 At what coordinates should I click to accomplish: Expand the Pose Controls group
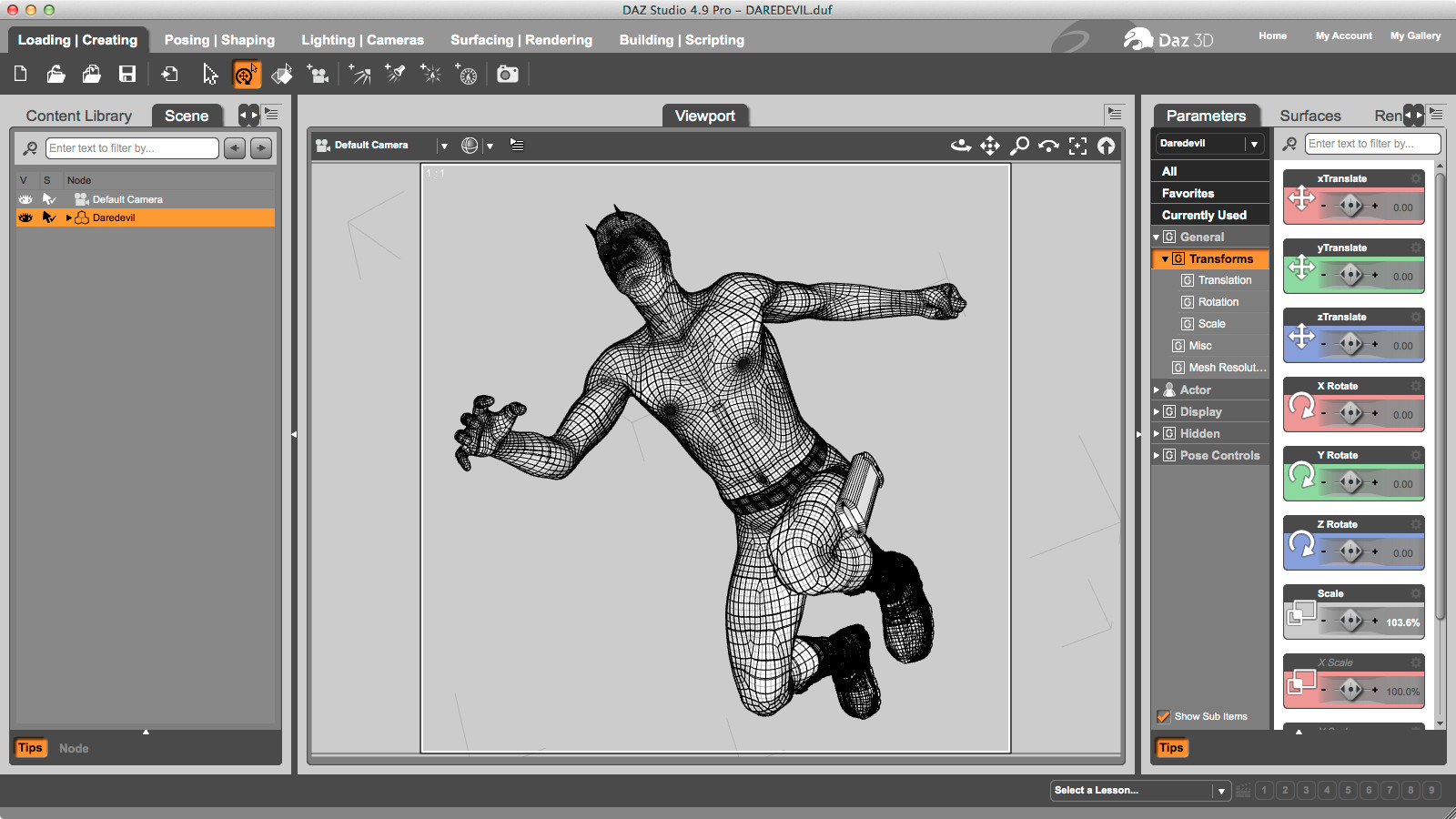tap(1157, 455)
